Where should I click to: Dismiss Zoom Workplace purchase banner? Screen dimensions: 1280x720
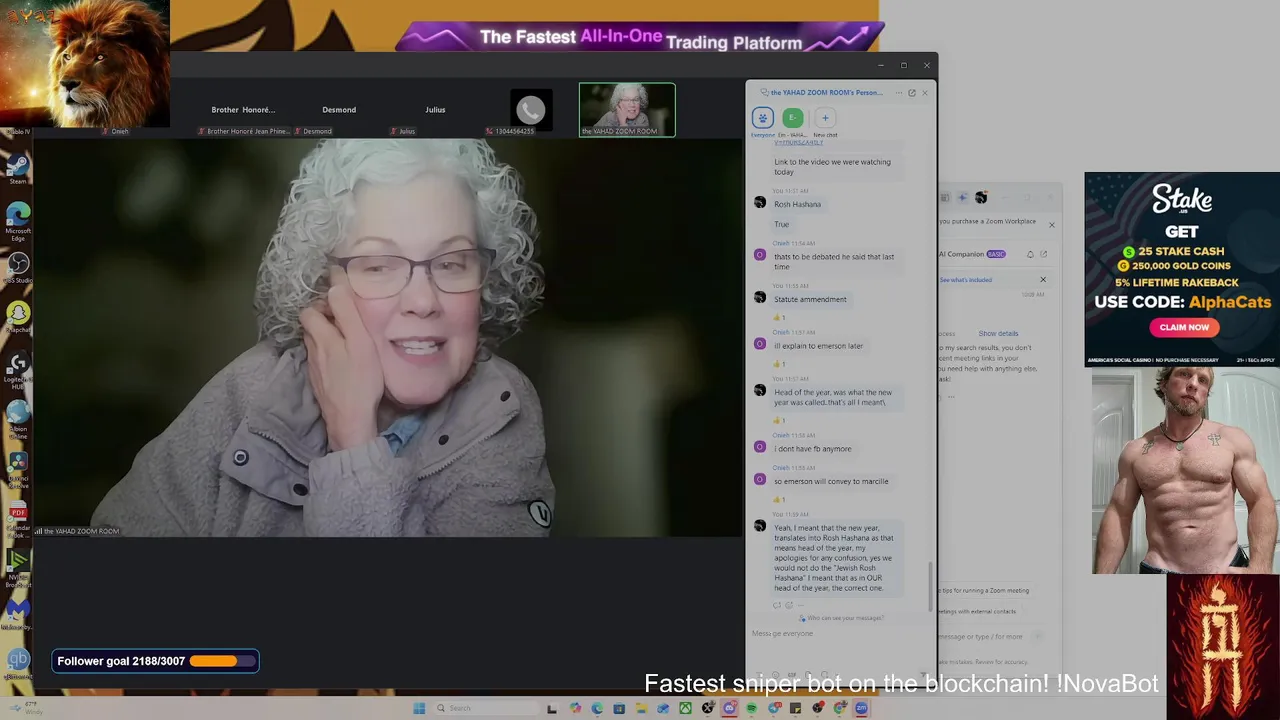(x=1052, y=225)
